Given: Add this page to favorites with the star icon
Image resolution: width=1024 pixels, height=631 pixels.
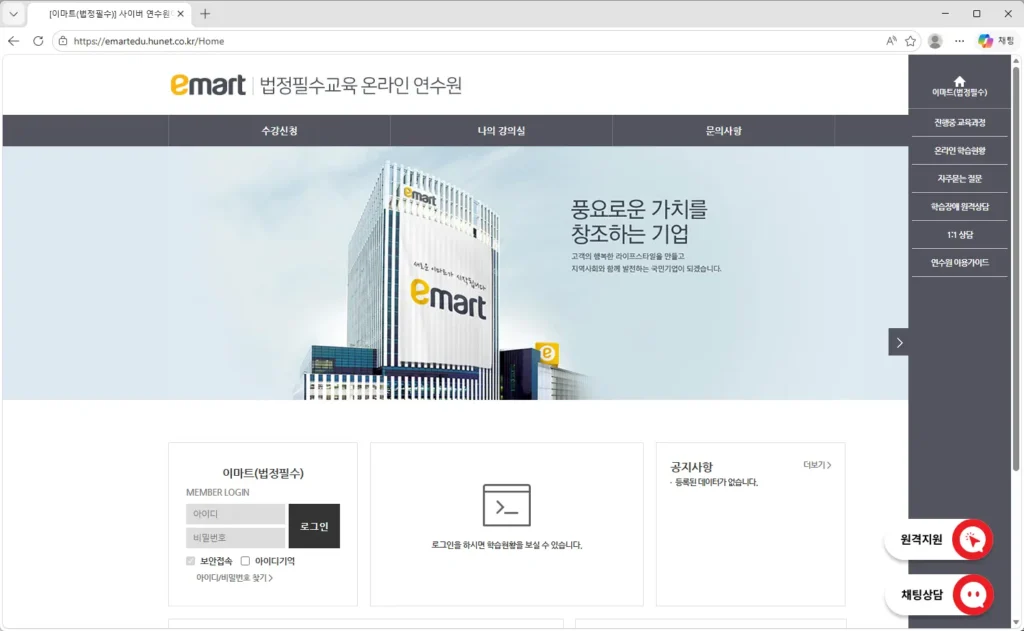Looking at the screenshot, I should (x=910, y=41).
